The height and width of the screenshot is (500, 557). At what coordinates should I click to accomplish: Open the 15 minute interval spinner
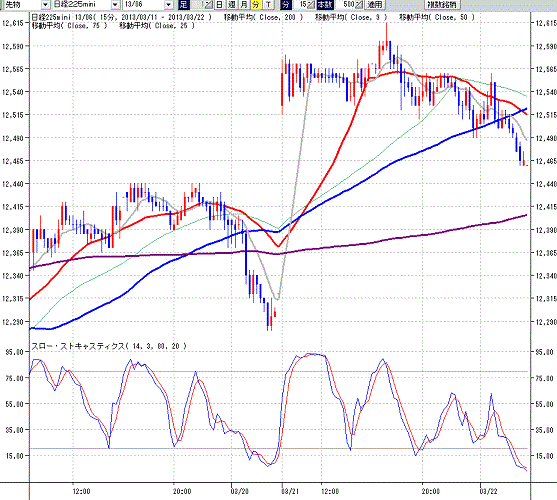(x=310, y=5)
